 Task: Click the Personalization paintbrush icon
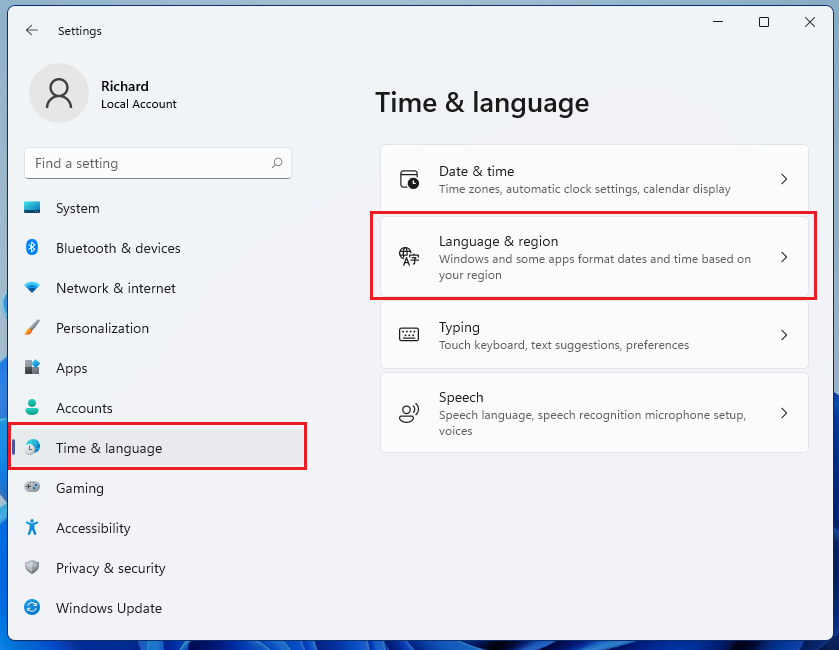point(32,328)
